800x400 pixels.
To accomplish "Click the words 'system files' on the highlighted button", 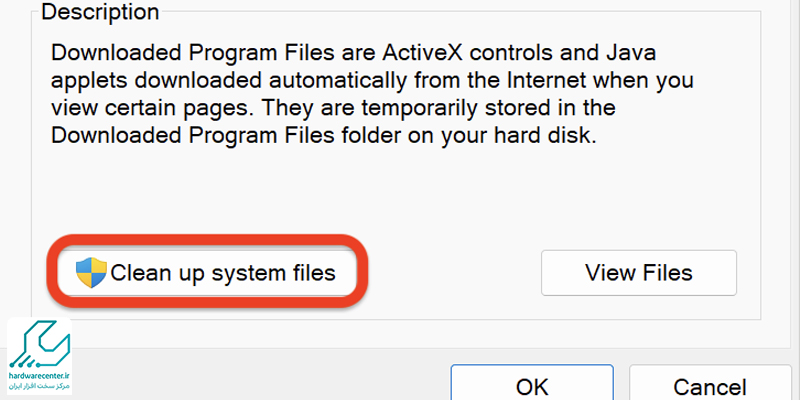I will point(273,273).
